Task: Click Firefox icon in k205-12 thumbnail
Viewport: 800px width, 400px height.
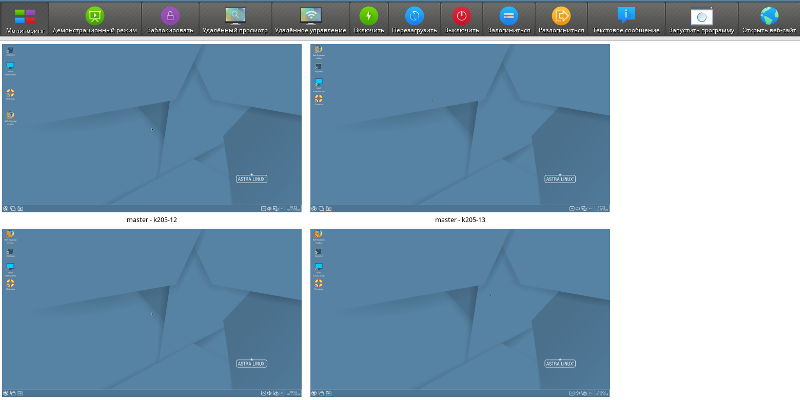Action: point(10,114)
